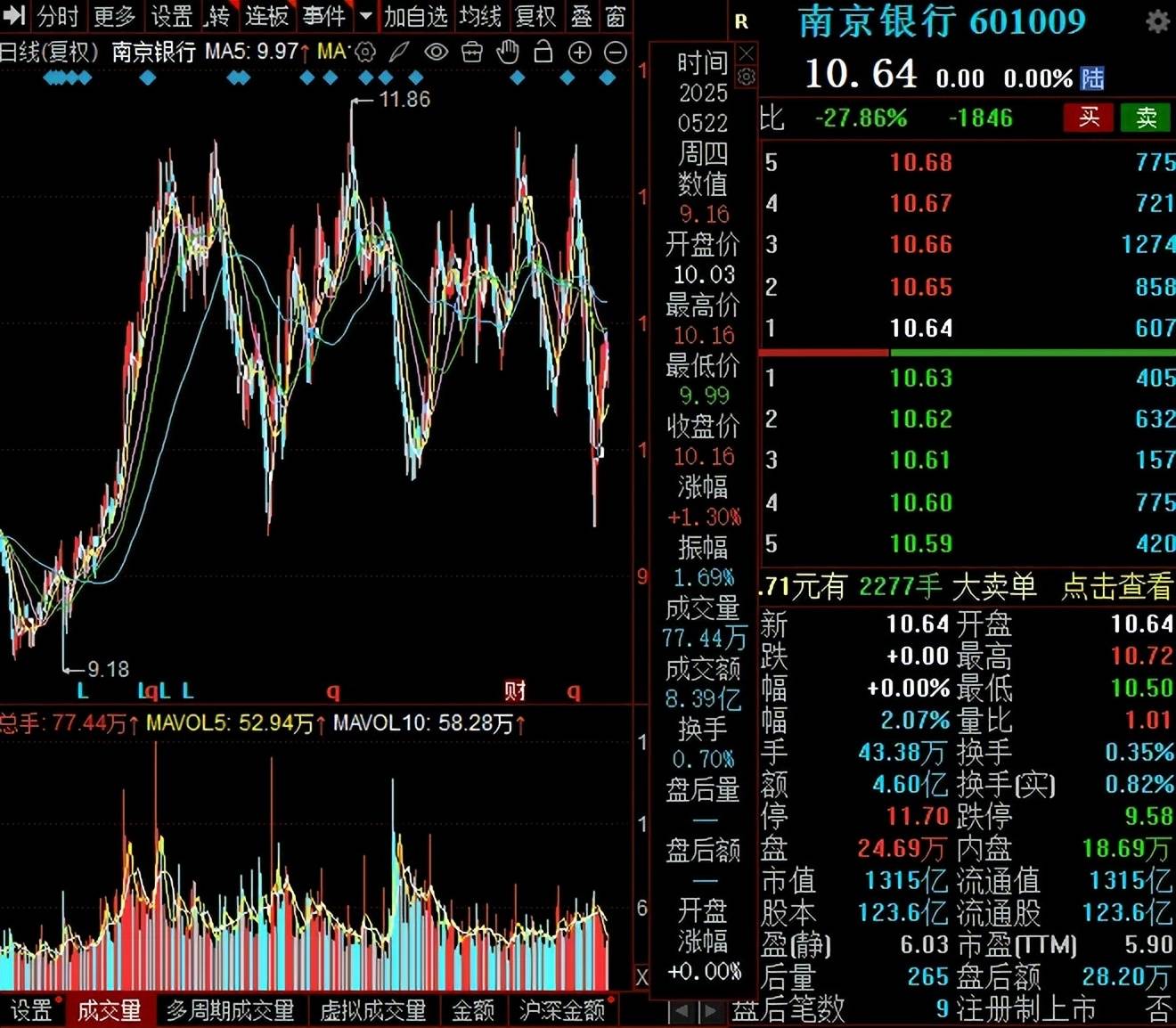This screenshot has width=1176, height=1028.
Task: Open quote panel settings gear beside 601009
Action: click(1157, 21)
